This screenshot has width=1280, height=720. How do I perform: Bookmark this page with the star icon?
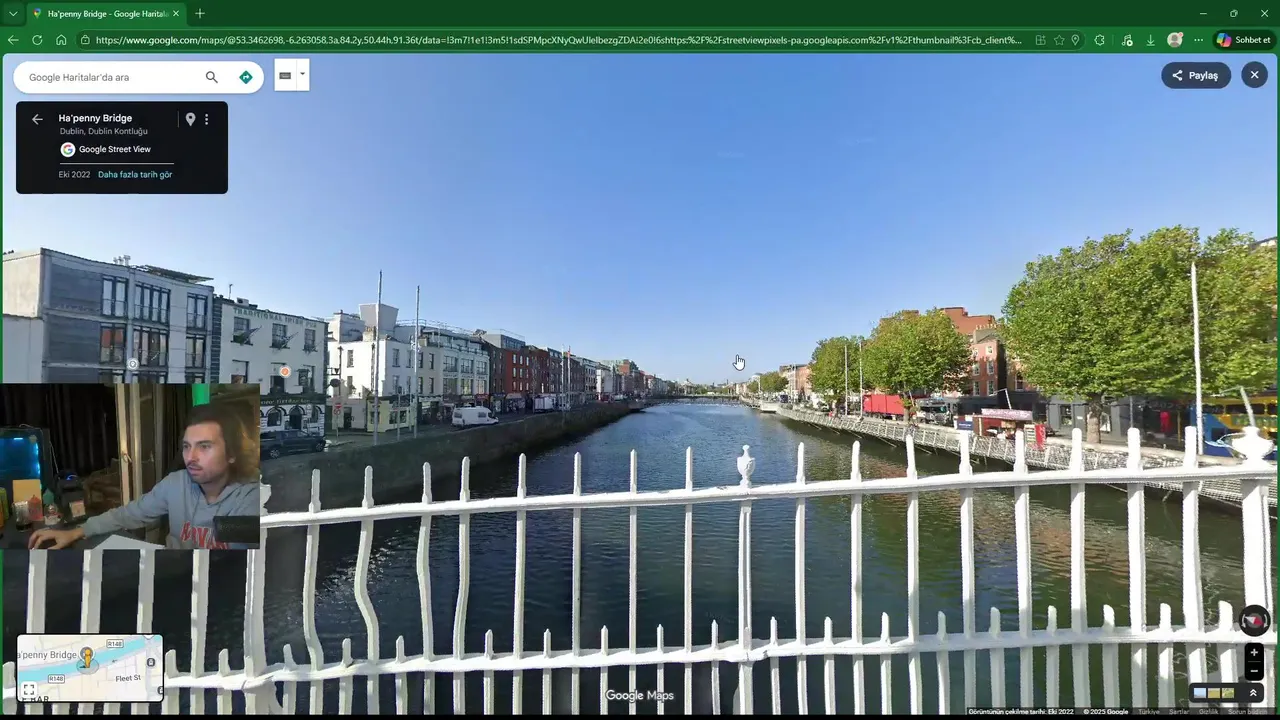(x=1059, y=40)
